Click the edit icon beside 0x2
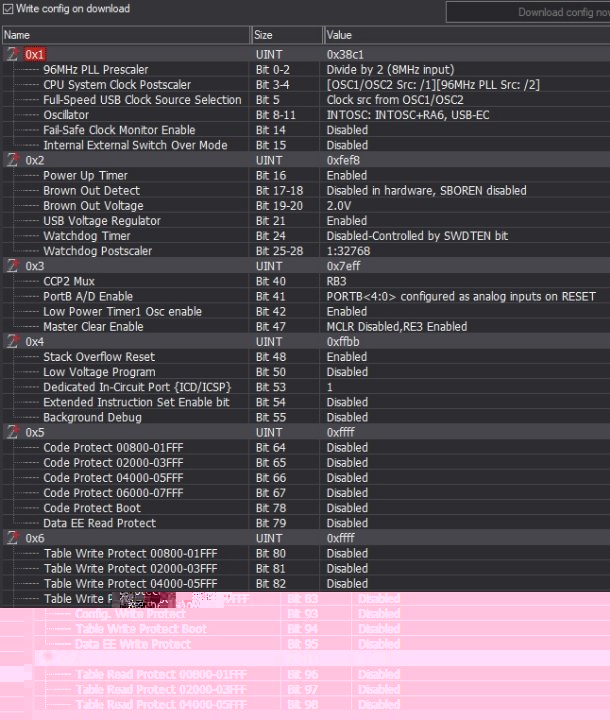 pyautogui.click(x=12, y=160)
